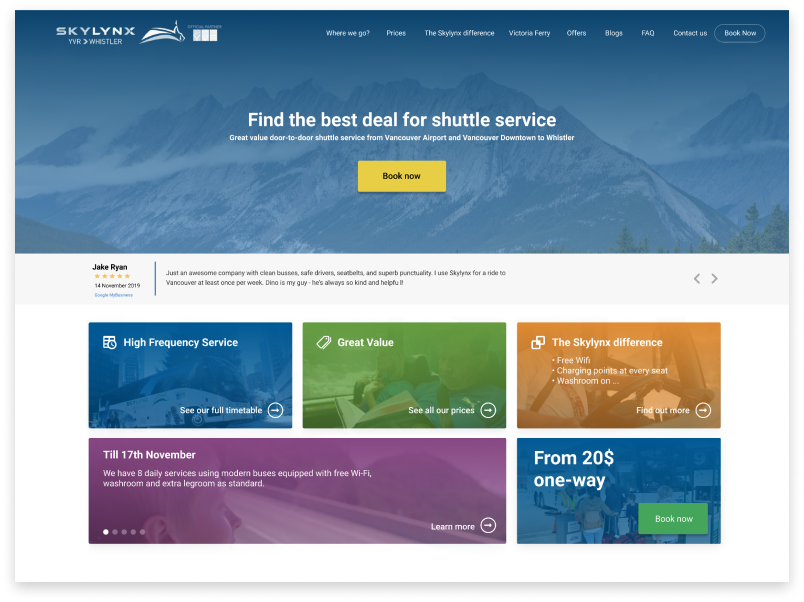Select the last carousel dot in purple banner

142,532
